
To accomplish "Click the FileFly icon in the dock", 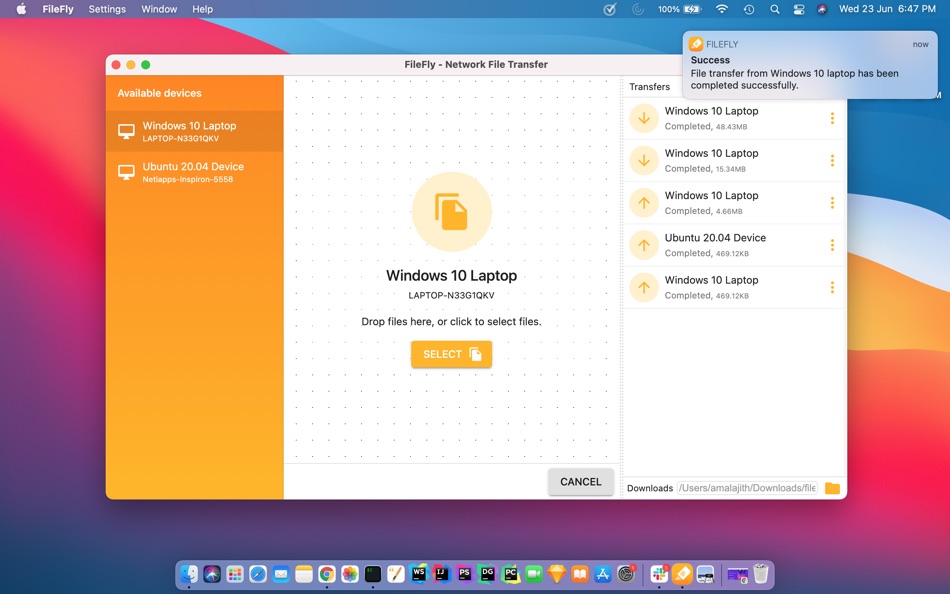I will click(682, 573).
